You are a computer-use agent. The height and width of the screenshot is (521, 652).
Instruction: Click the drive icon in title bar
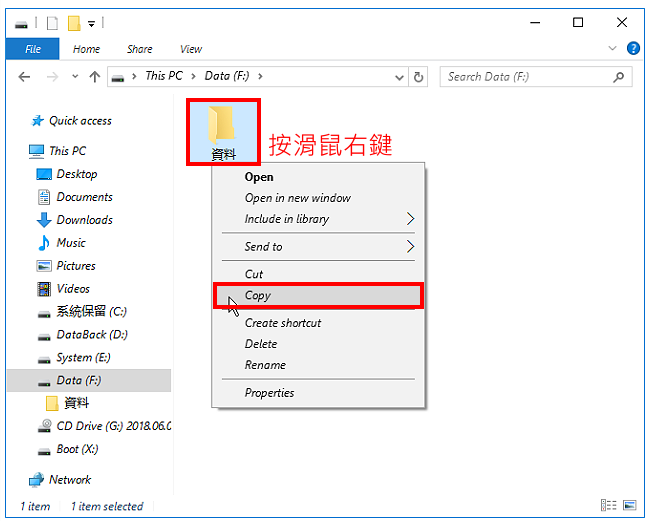click(x=21, y=24)
